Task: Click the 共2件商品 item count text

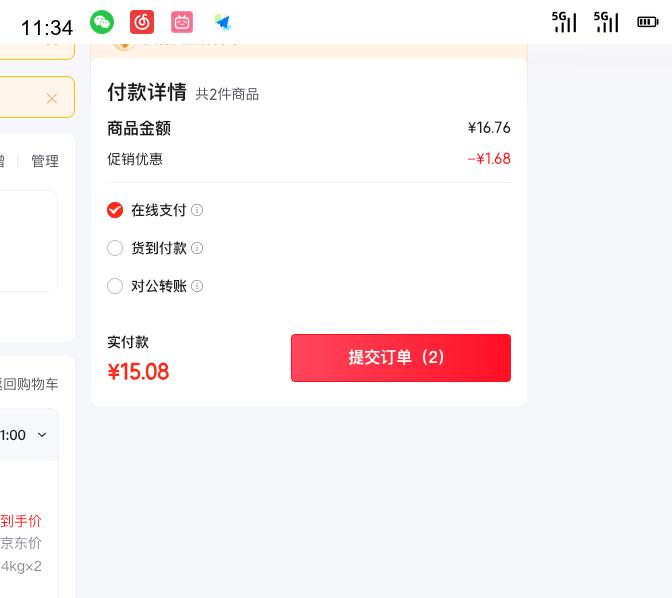Action: pyautogui.click(x=227, y=94)
